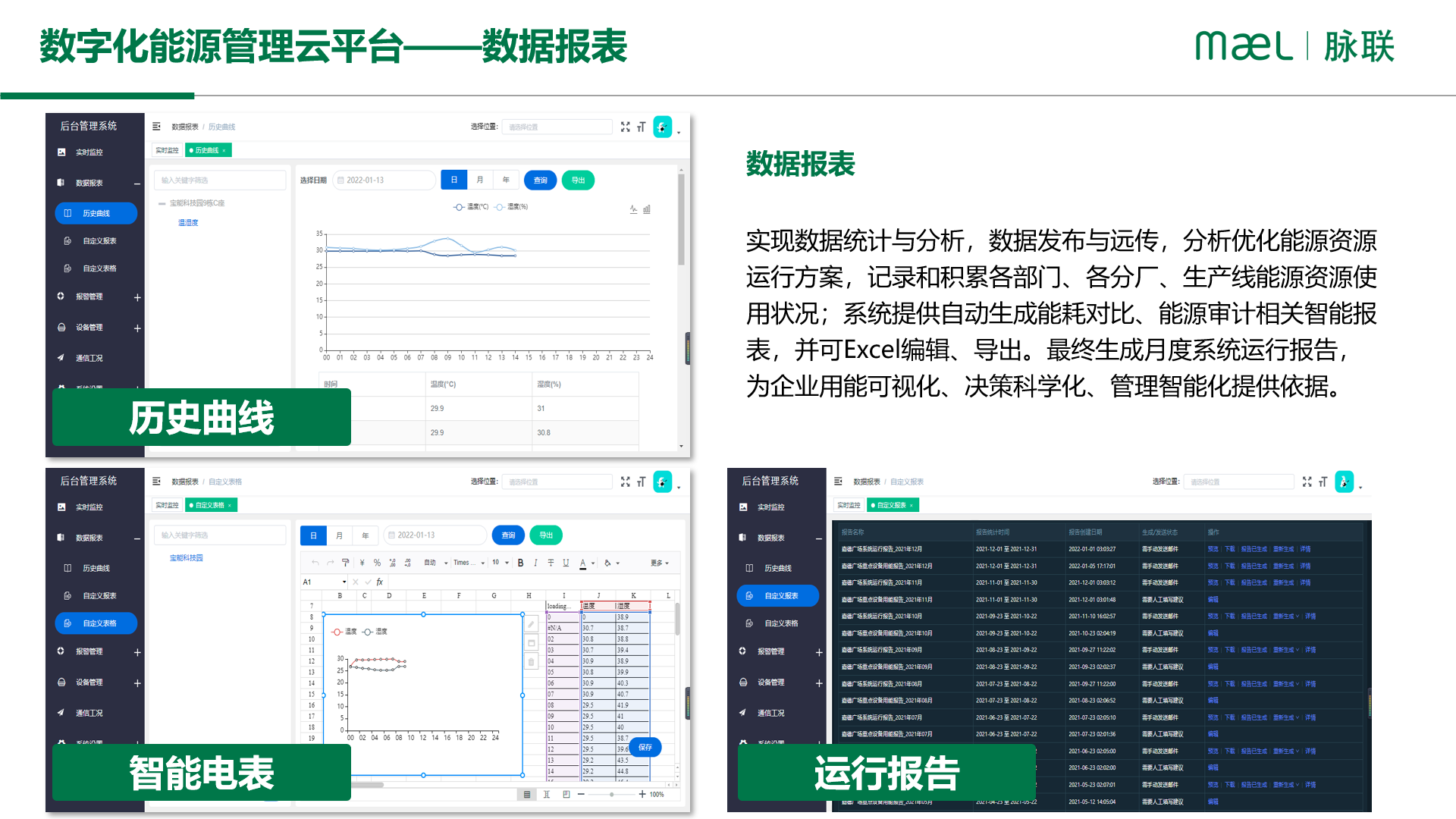The image size is (1456, 819).
Task: Click the format painter icon
Action: [346, 563]
